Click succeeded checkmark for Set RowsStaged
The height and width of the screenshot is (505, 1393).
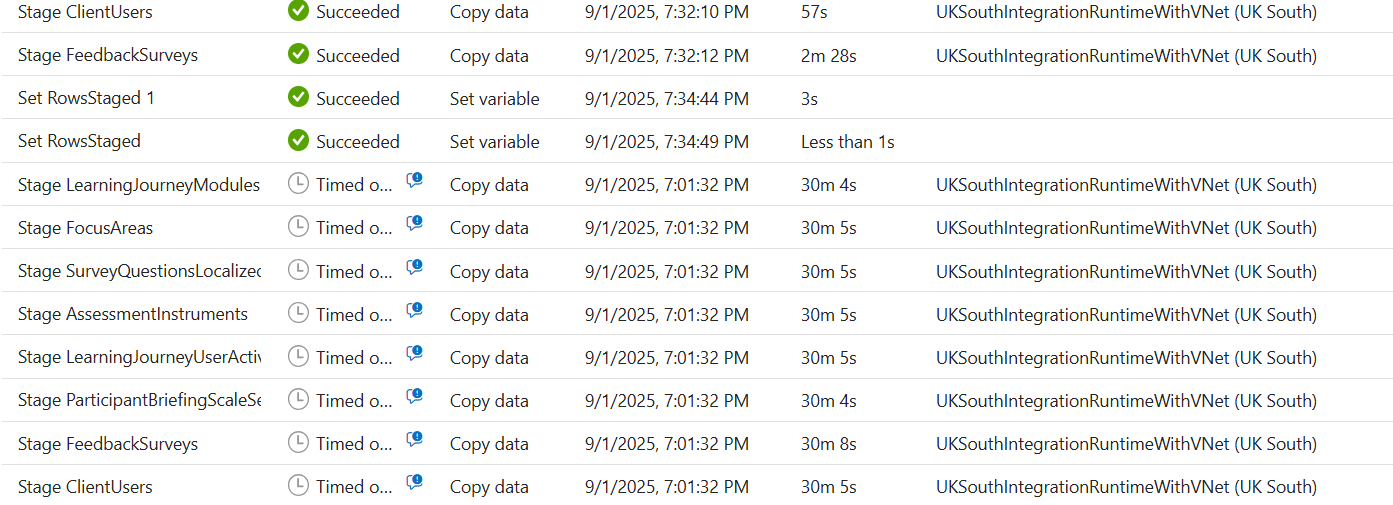point(298,141)
